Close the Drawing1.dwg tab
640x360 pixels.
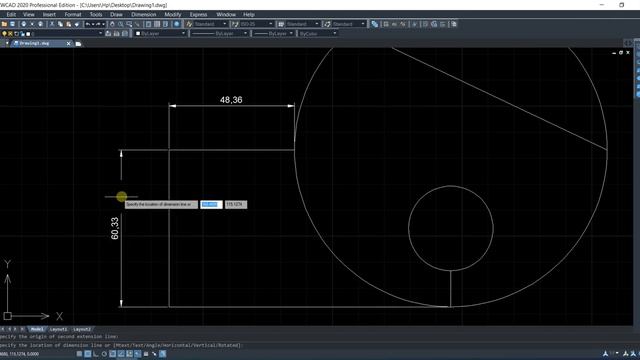pos(69,43)
